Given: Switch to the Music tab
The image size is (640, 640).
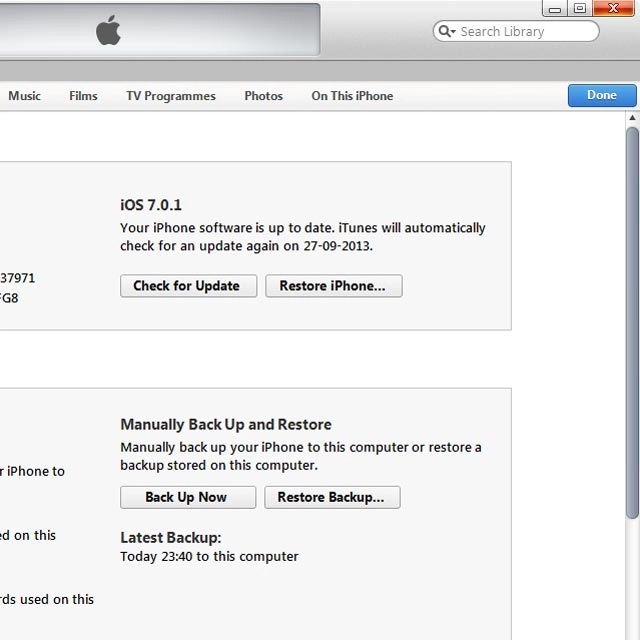Looking at the screenshot, I should (x=25, y=96).
